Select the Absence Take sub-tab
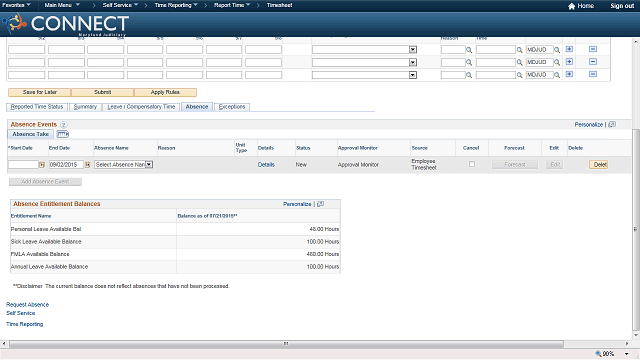The height and width of the screenshot is (360, 640). click(31, 134)
